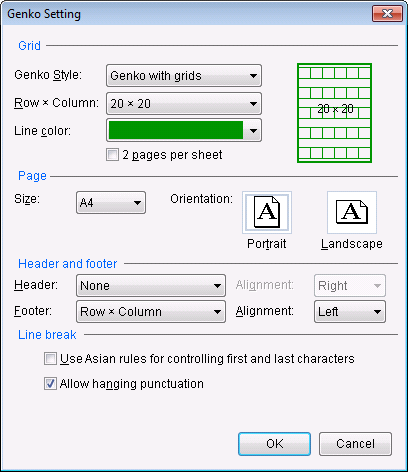Select the Landscape orientation icon
The height and width of the screenshot is (472, 408).
click(x=352, y=212)
